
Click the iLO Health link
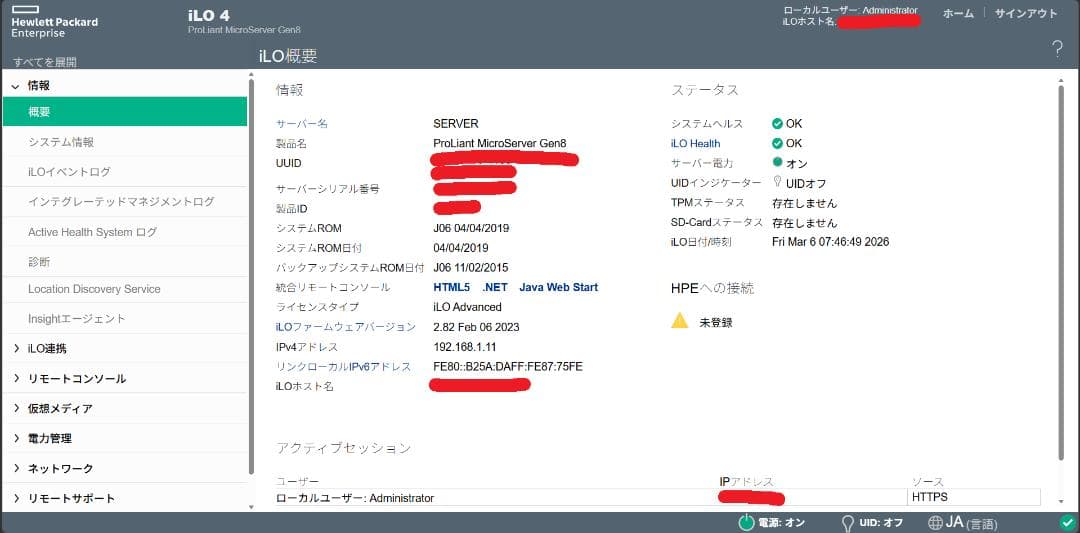point(696,143)
